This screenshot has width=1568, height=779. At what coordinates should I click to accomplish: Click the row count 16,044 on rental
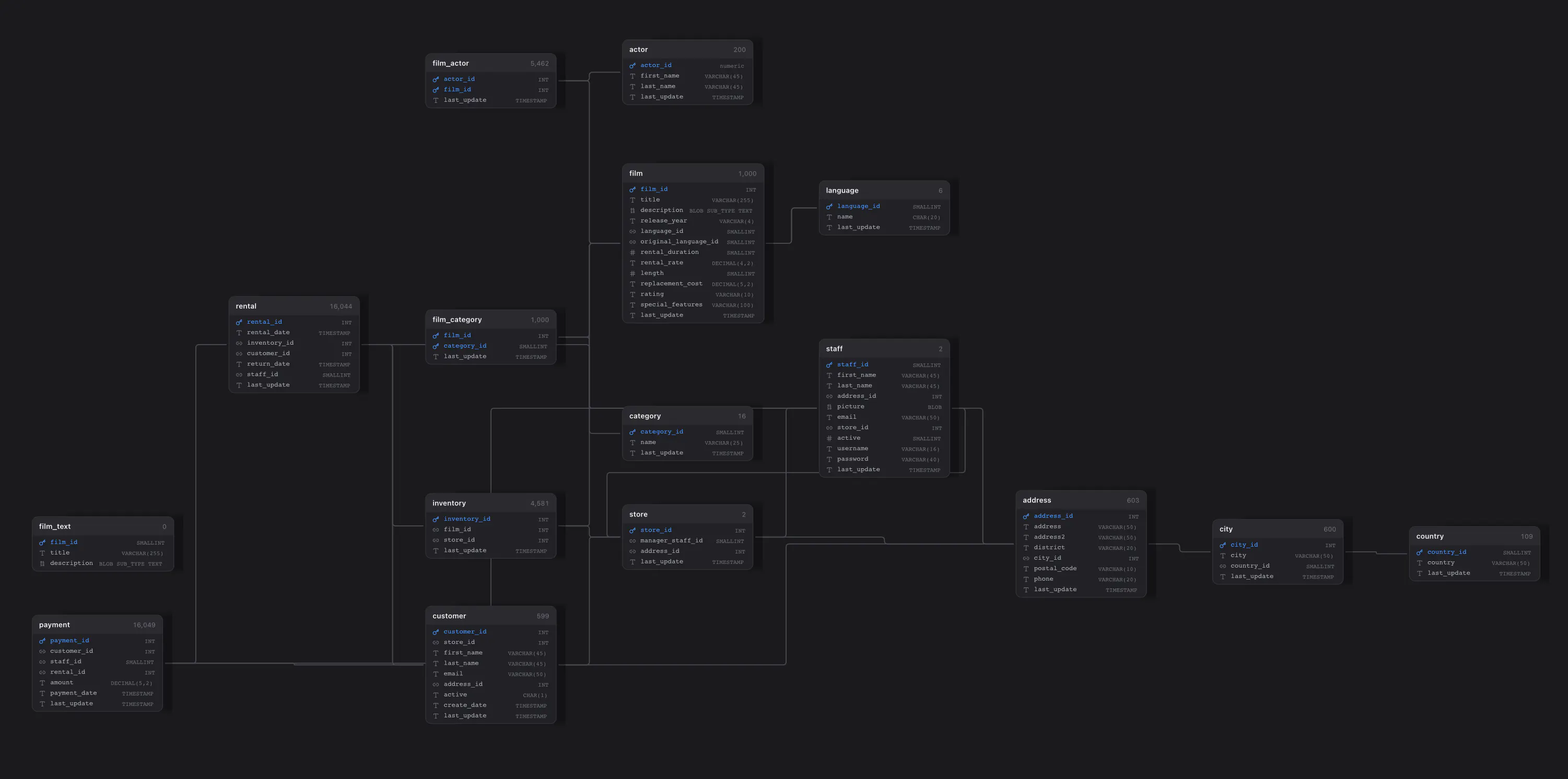click(x=341, y=306)
